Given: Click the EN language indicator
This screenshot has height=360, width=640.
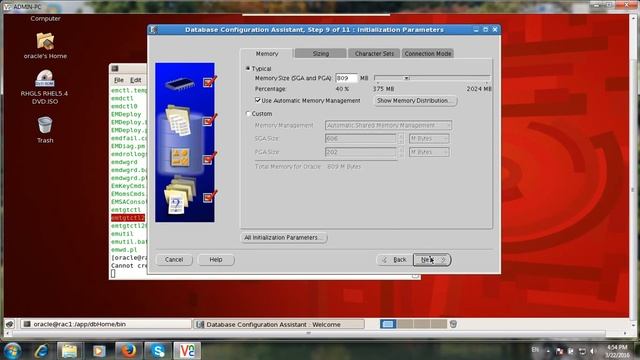Looking at the screenshot, I should click(x=536, y=350).
